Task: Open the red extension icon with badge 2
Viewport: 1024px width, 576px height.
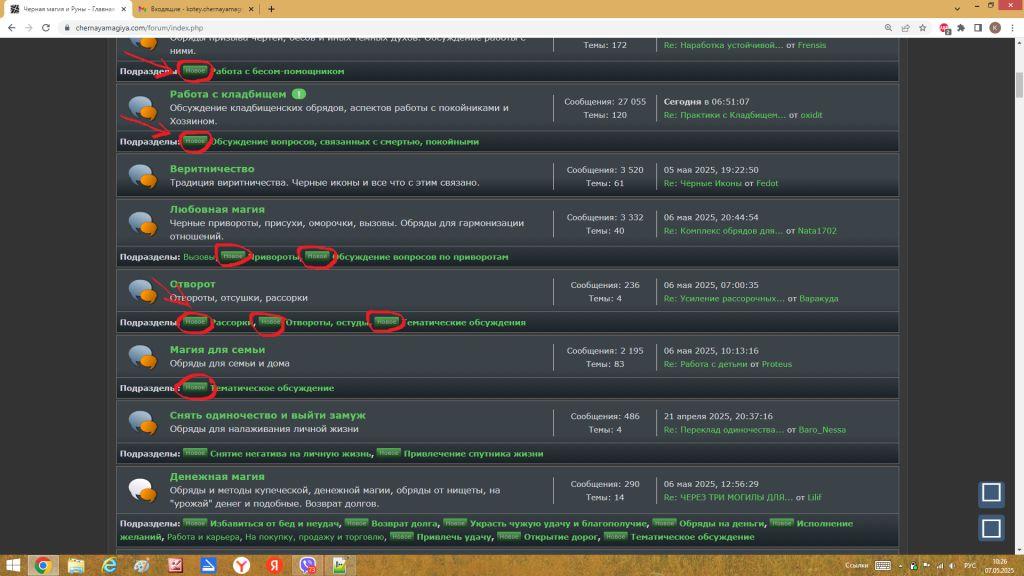Action: pos(944,28)
